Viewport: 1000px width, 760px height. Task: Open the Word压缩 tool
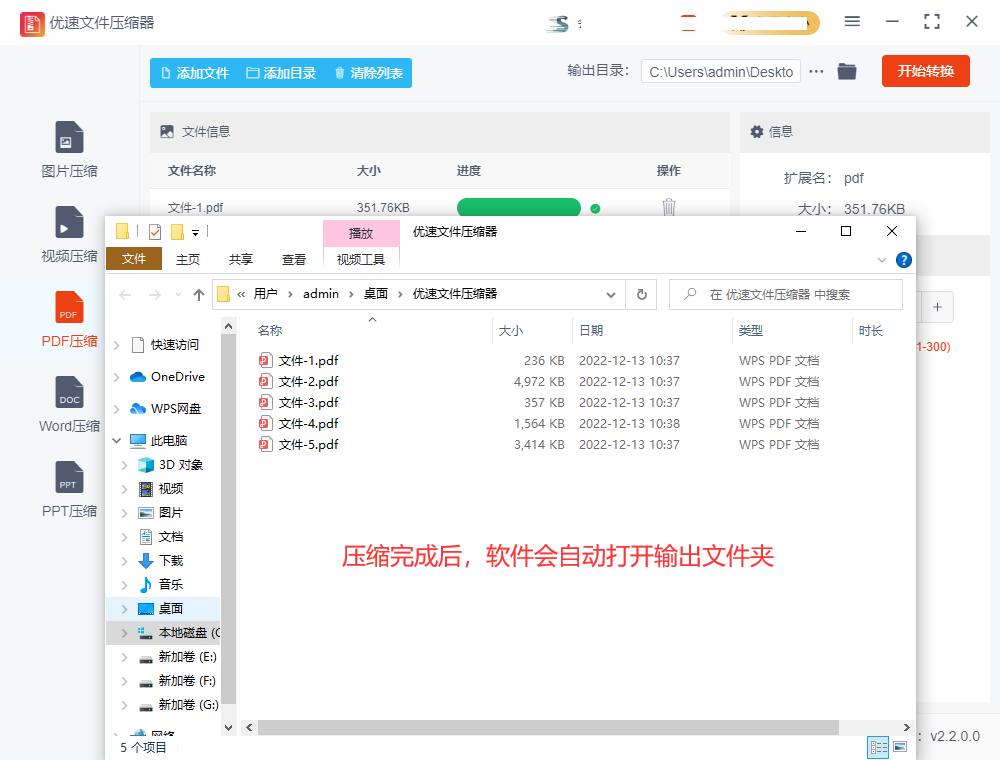point(69,404)
